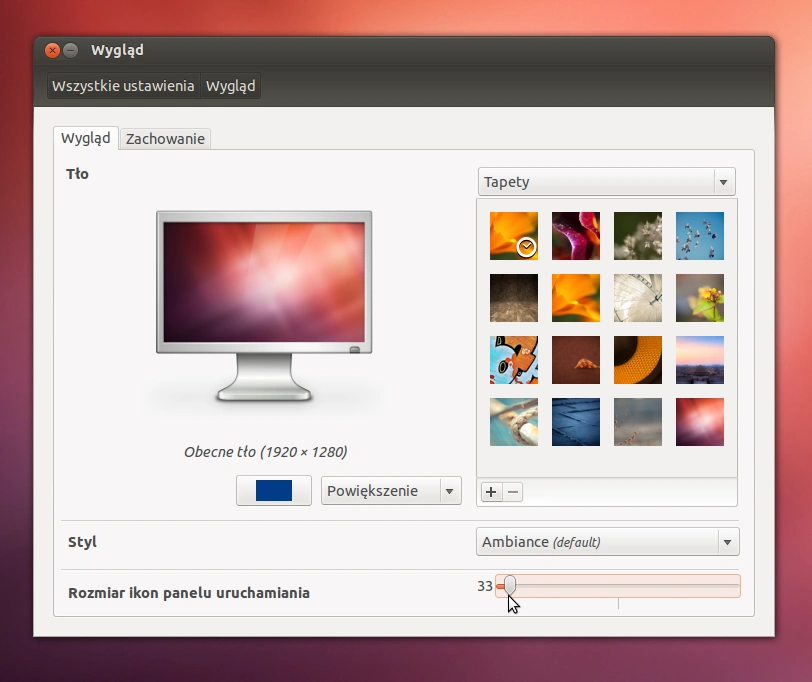Select the orange flower wallpaper with clock badge

click(514, 236)
